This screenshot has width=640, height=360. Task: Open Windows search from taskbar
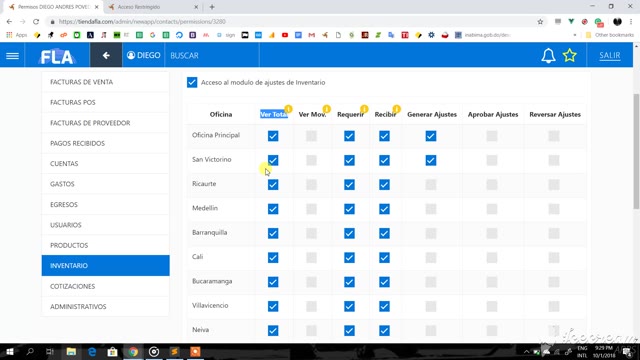30,351
